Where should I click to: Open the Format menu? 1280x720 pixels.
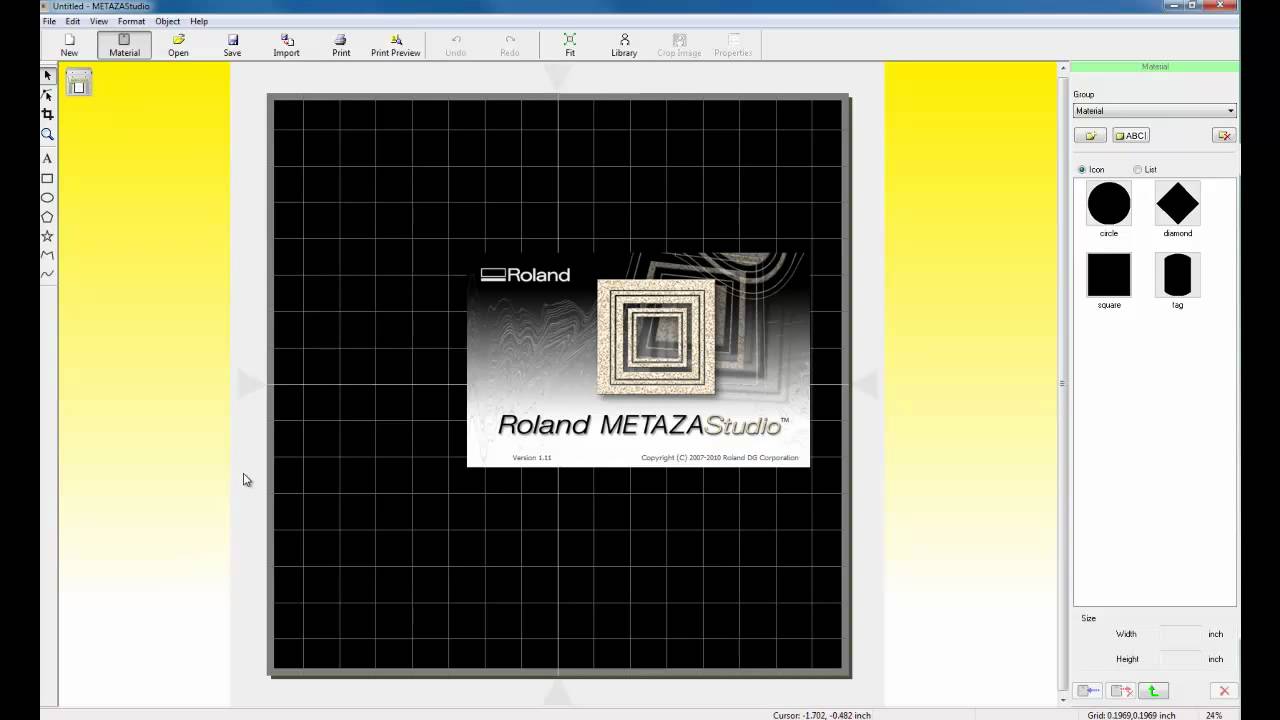[x=131, y=21]
